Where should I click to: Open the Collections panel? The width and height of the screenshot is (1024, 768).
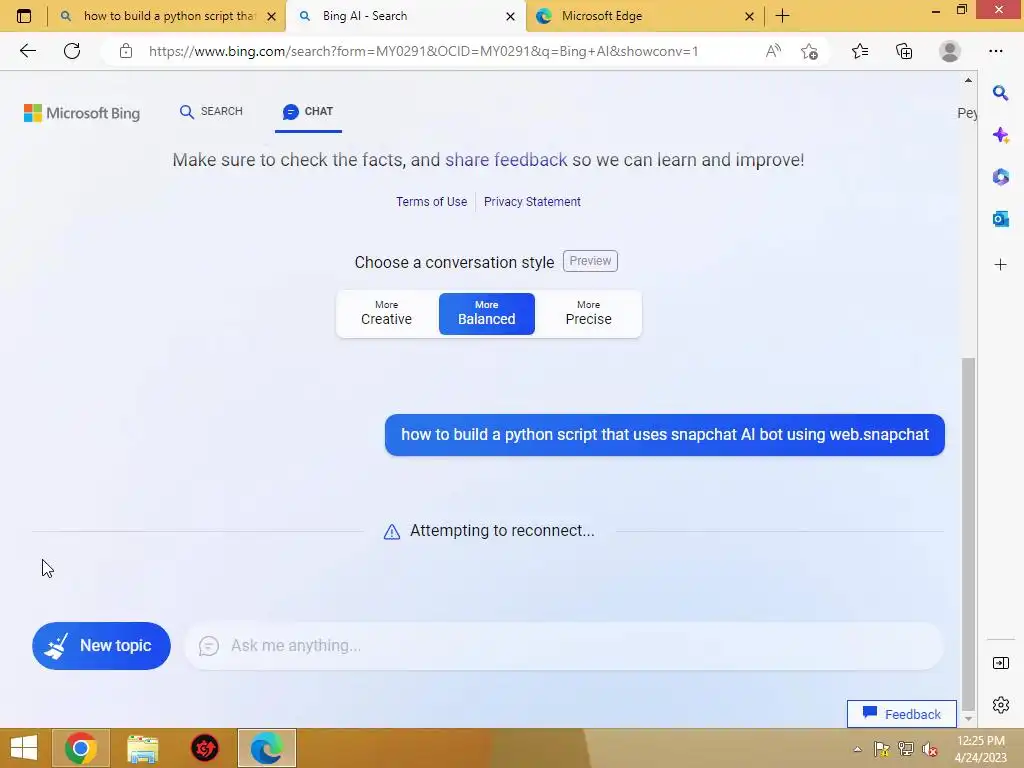[x=904, y=51]
